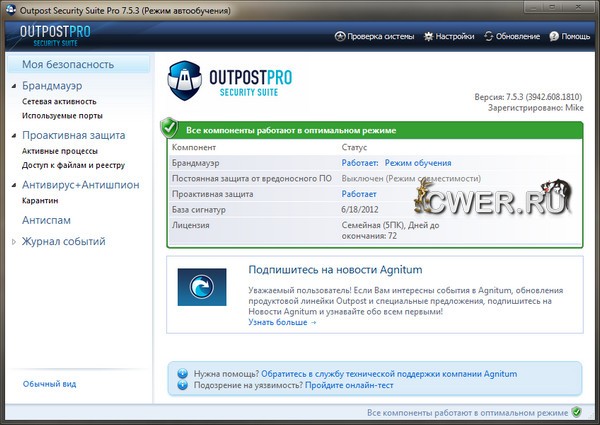The image size is (600, 425).
Task: Switch to Обычный вид
Action: [x=50, y=384]
